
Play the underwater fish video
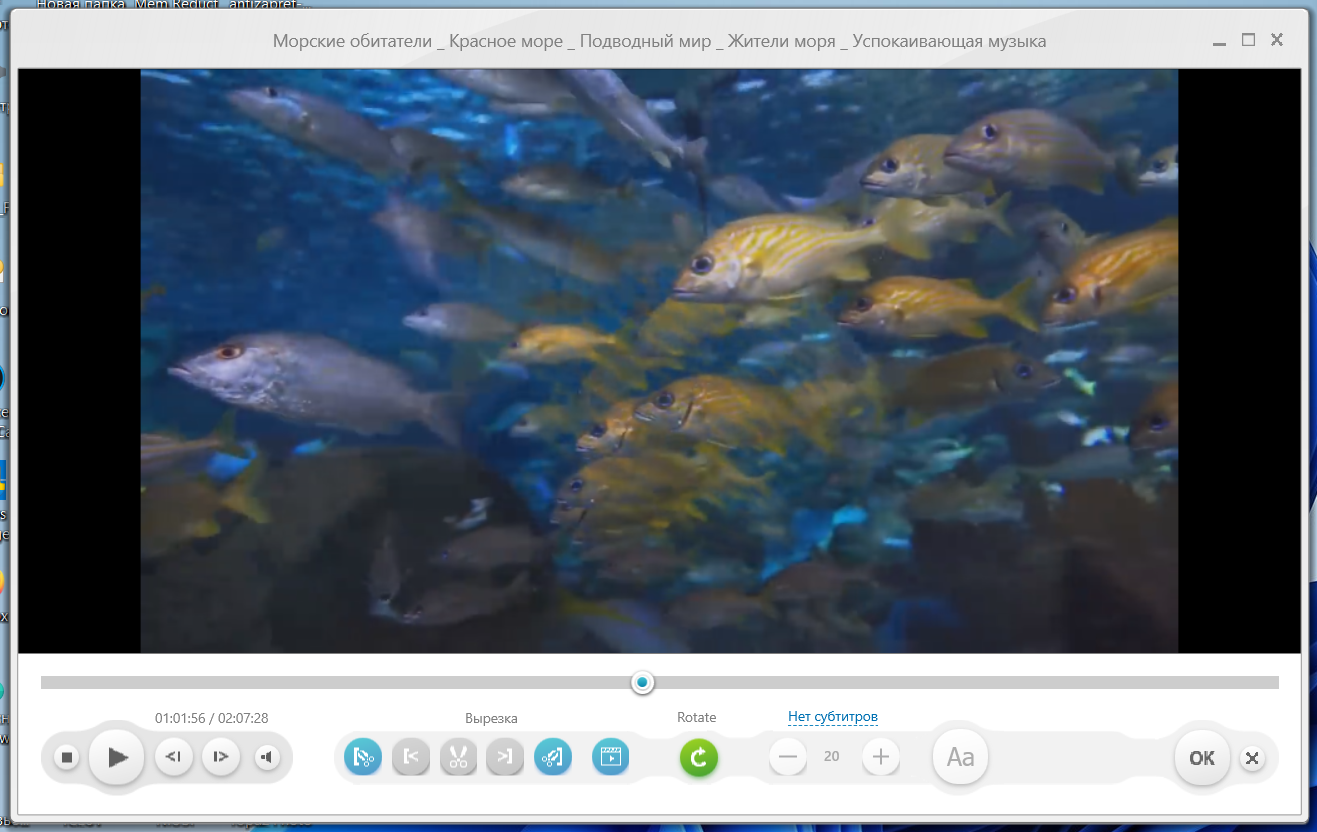tap(117, 758)
